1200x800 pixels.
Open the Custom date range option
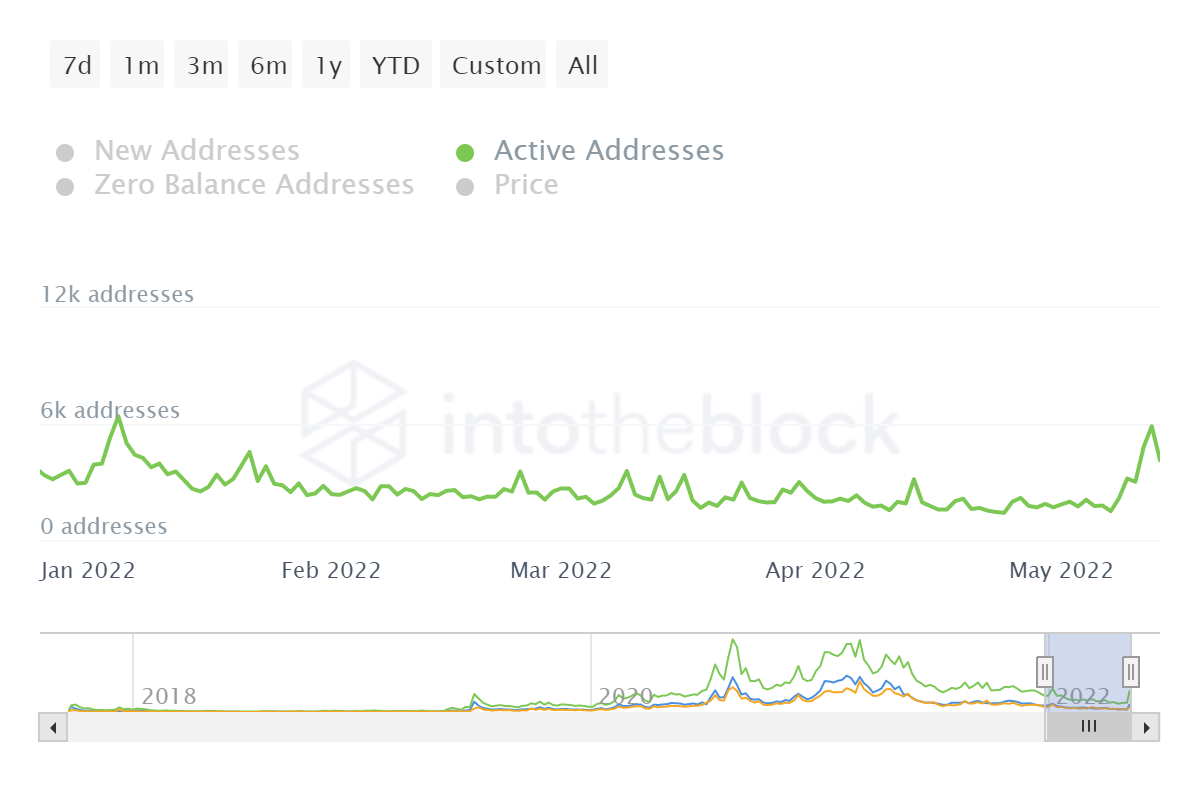coord(494,65)
